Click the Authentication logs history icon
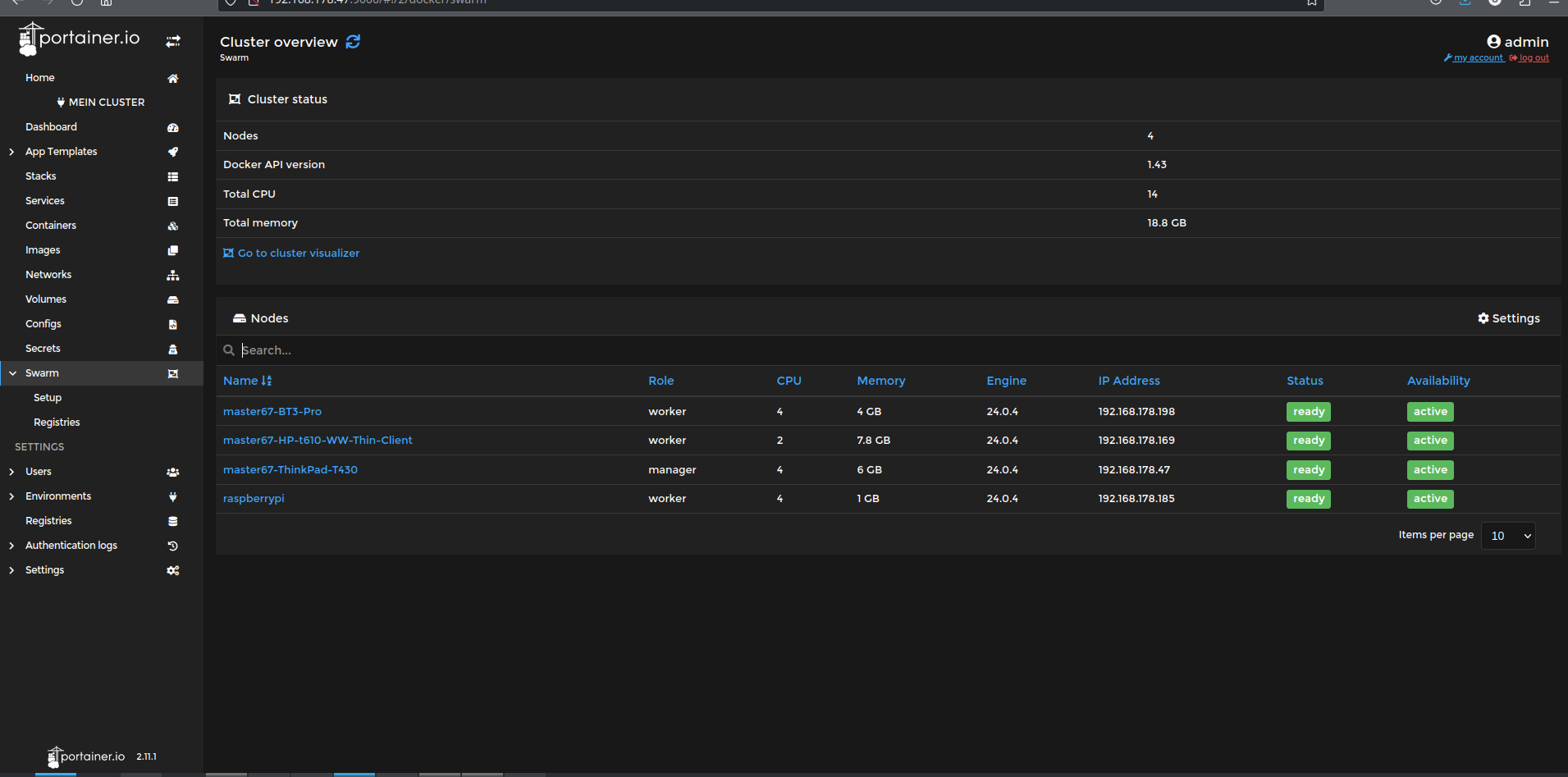 [173, 546]
